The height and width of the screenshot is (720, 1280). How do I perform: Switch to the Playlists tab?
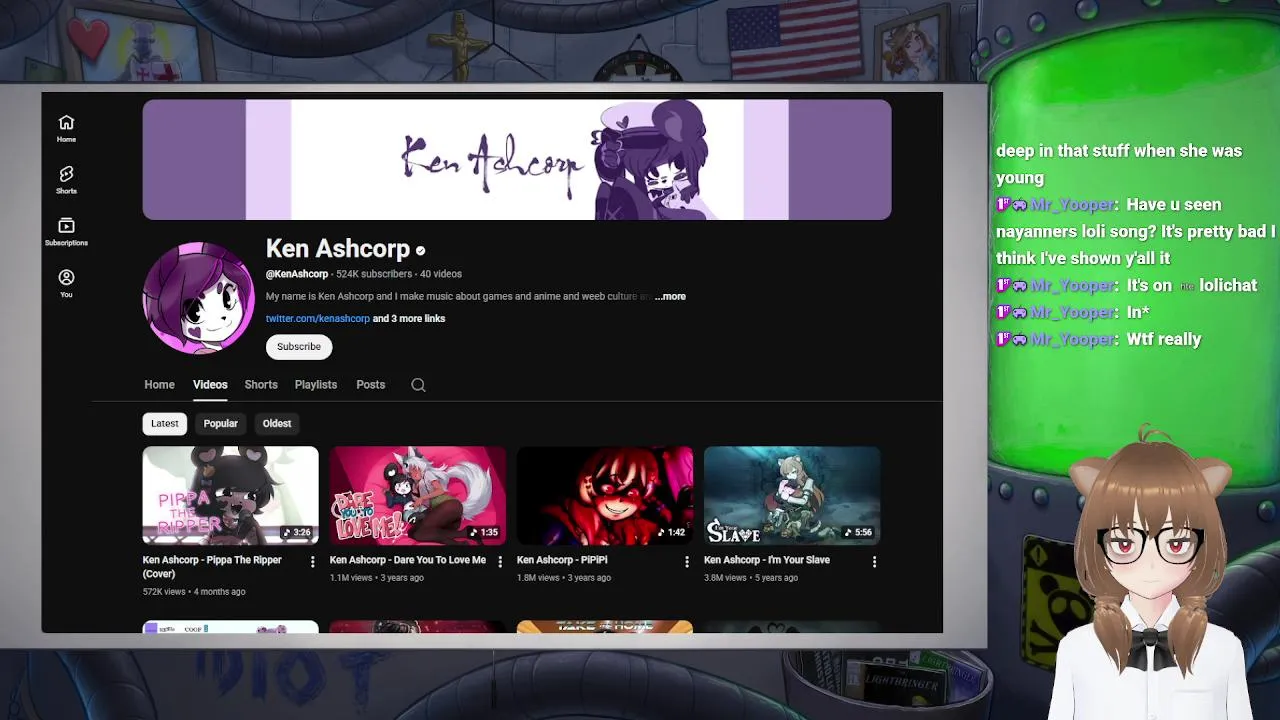316,384
